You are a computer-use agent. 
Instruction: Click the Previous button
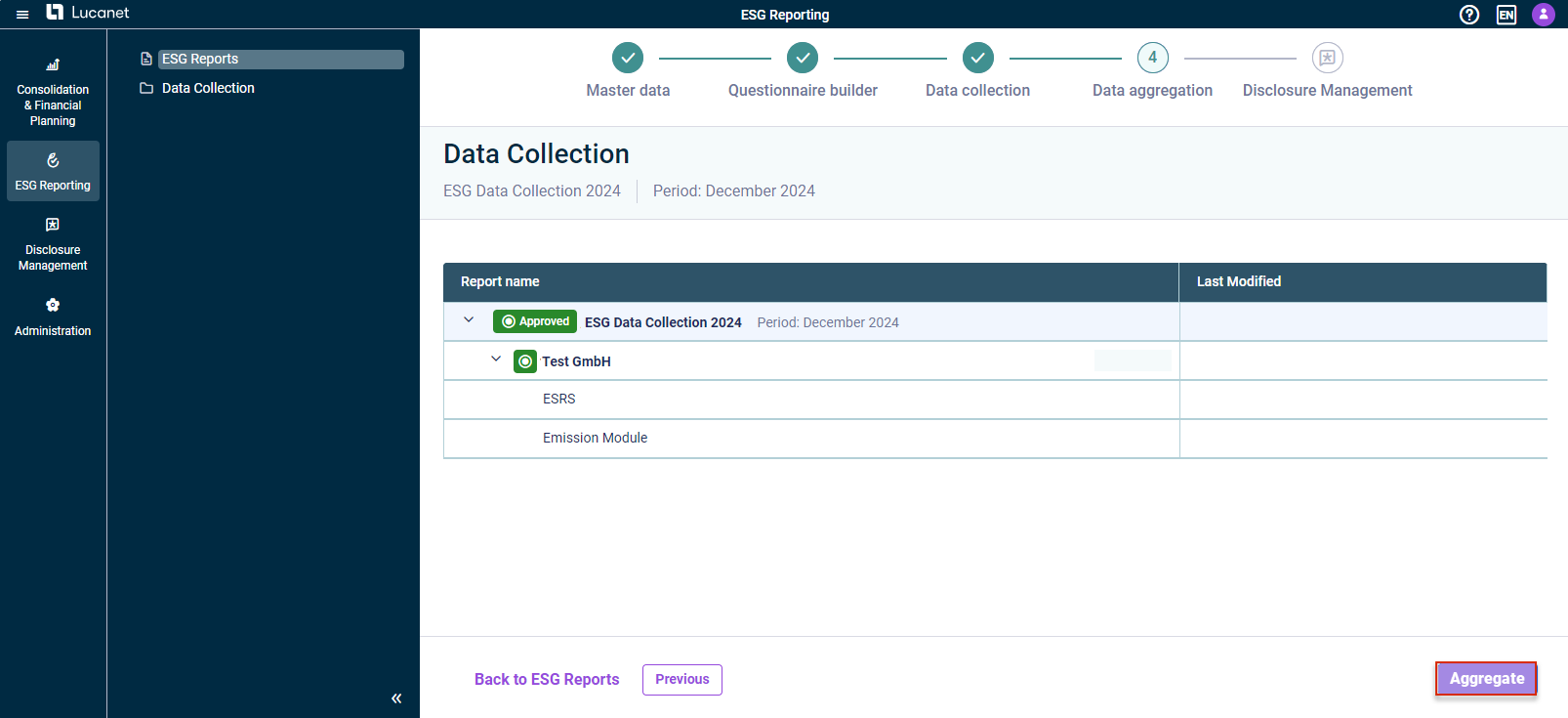(682, 680)
